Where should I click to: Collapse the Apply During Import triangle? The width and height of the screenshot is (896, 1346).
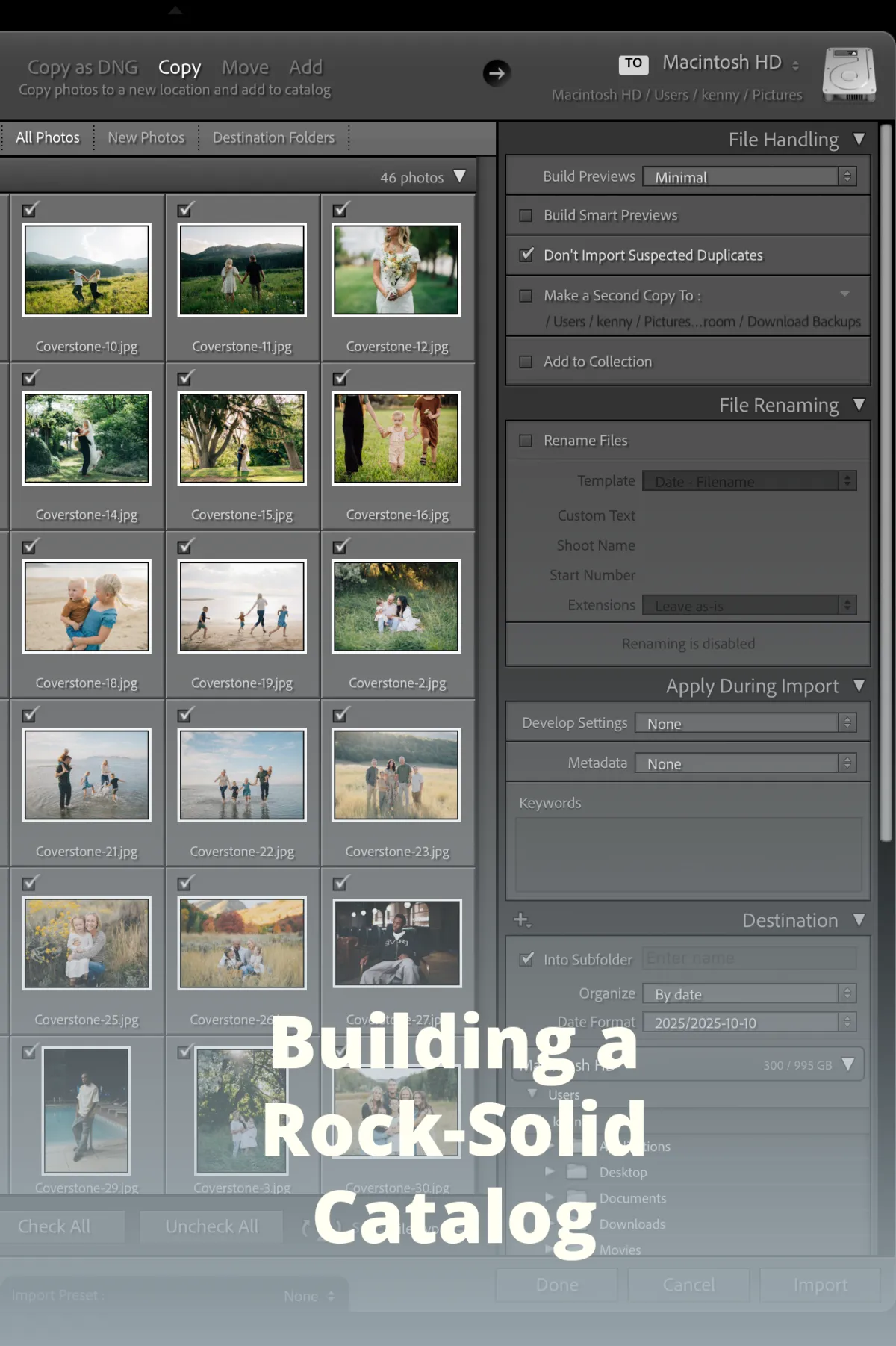[x=859, y=686]
